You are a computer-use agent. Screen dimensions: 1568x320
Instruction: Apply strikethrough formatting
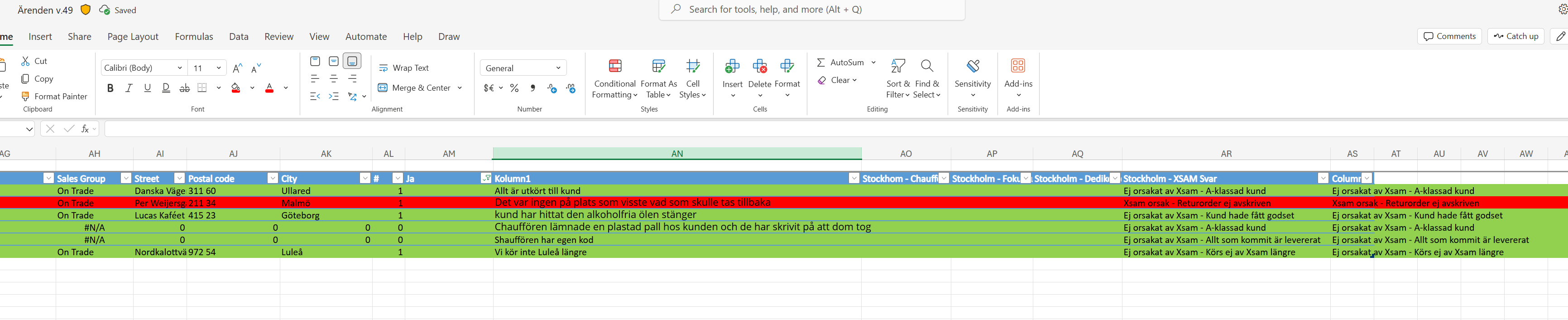184,88
